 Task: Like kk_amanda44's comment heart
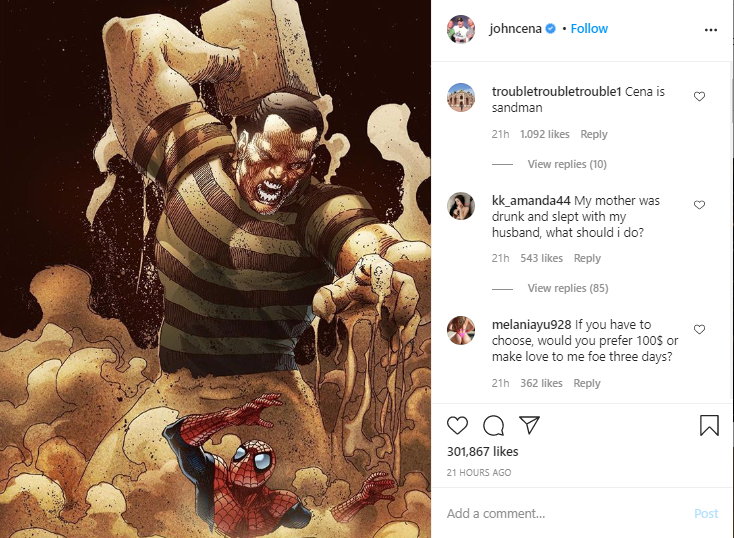[699, 205]
